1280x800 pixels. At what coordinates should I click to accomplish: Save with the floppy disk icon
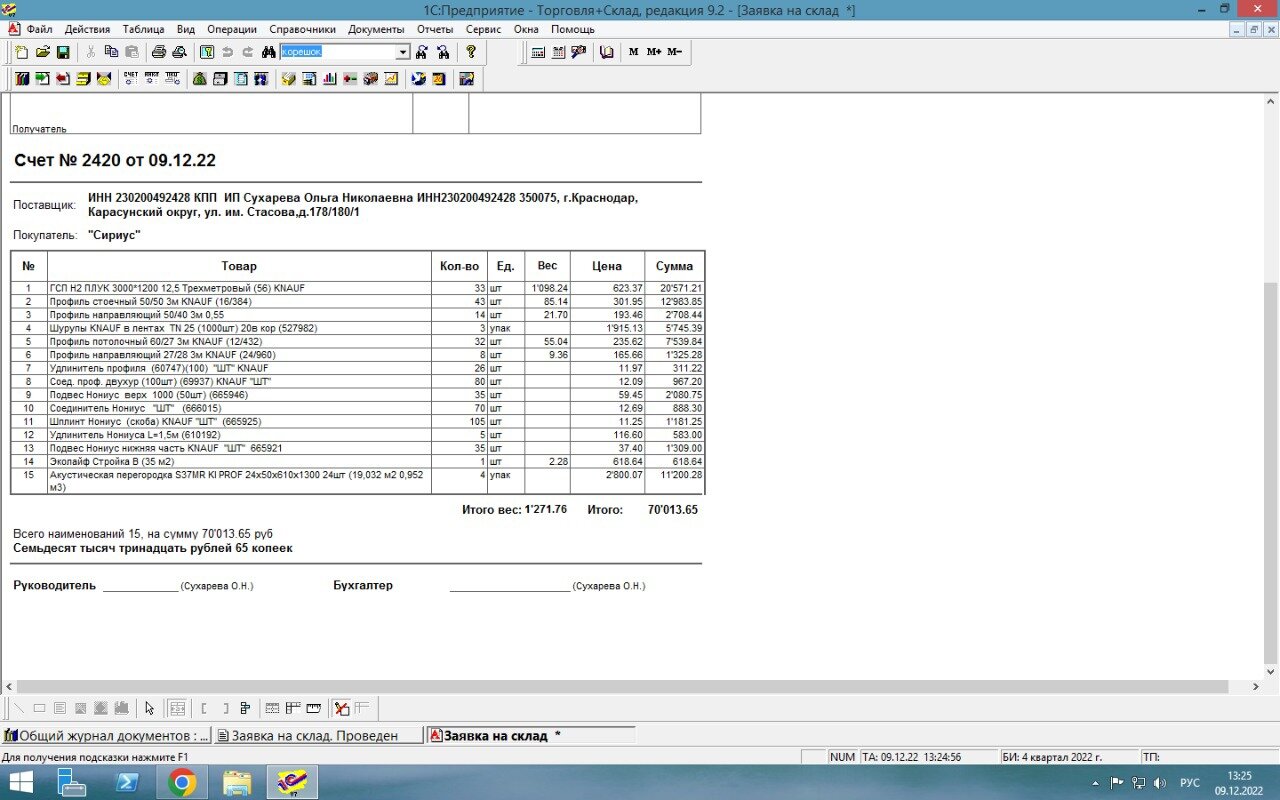63,52
